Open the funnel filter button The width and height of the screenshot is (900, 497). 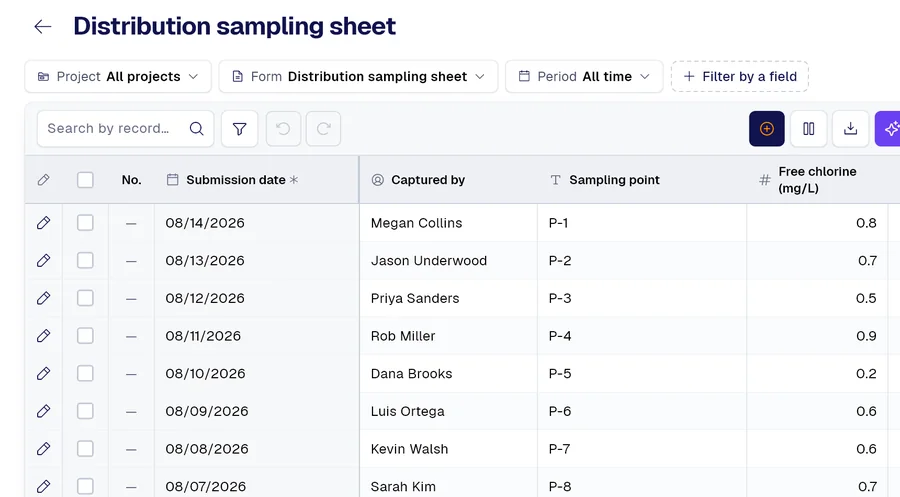[x=239, y=129]
